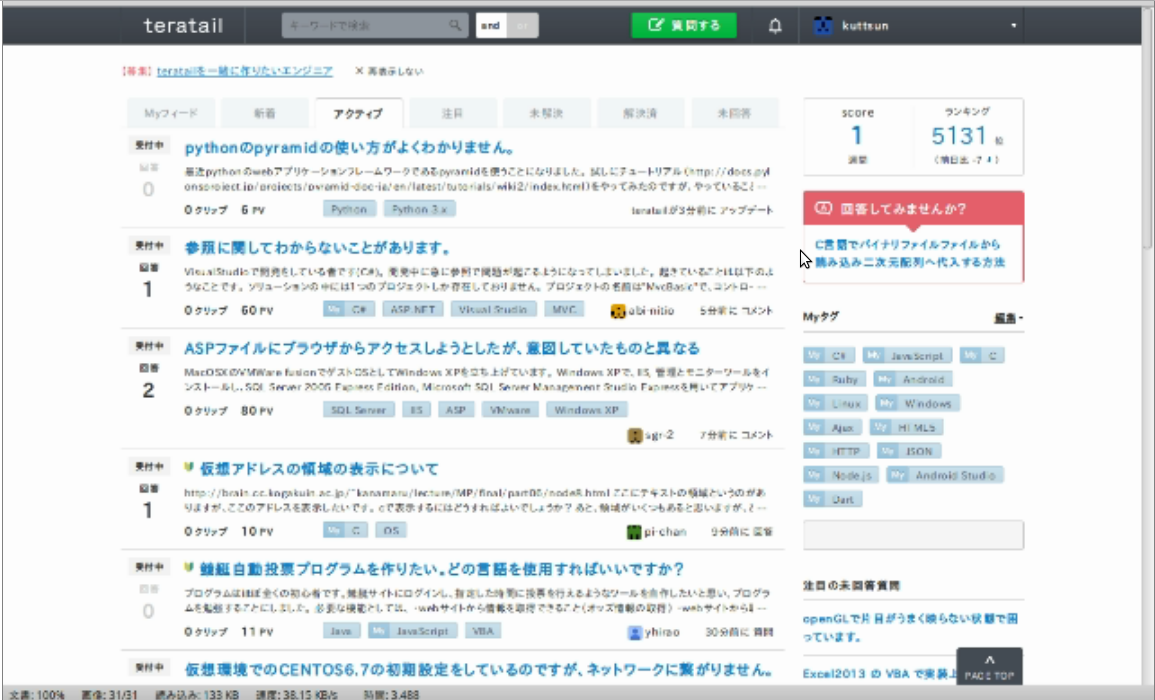
Task: Focus the keyword search field
Action: pyautogui.click(x=366, y=25)
